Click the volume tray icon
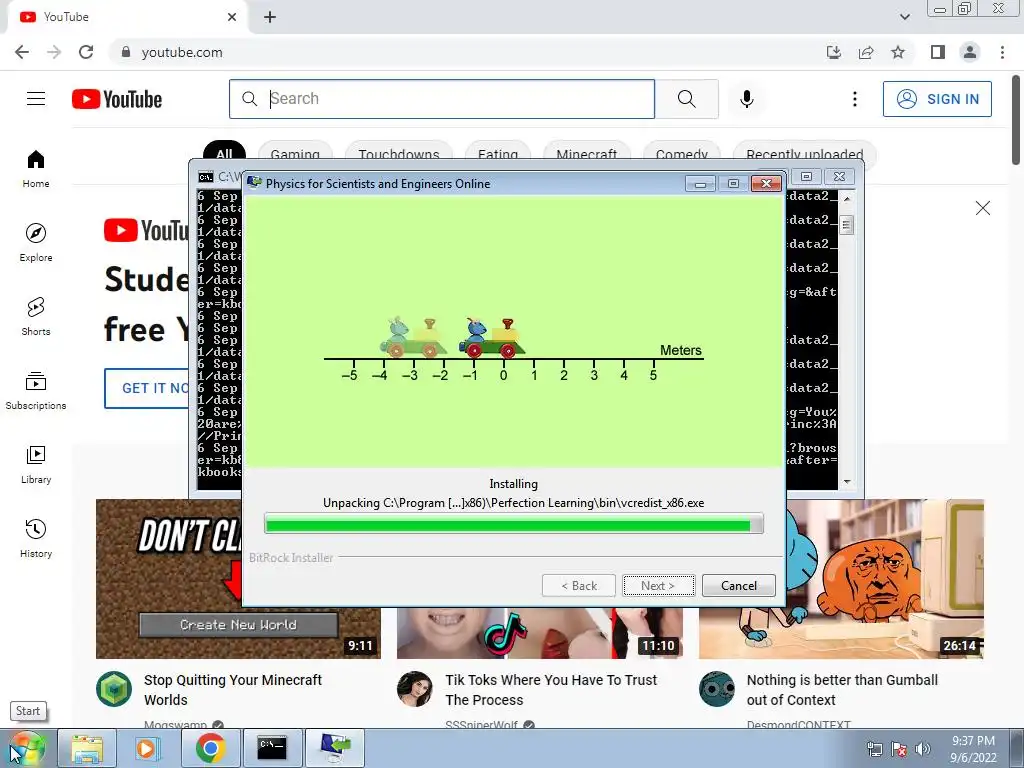Screen dimensions: 1024x768 [x=922, y=749]
